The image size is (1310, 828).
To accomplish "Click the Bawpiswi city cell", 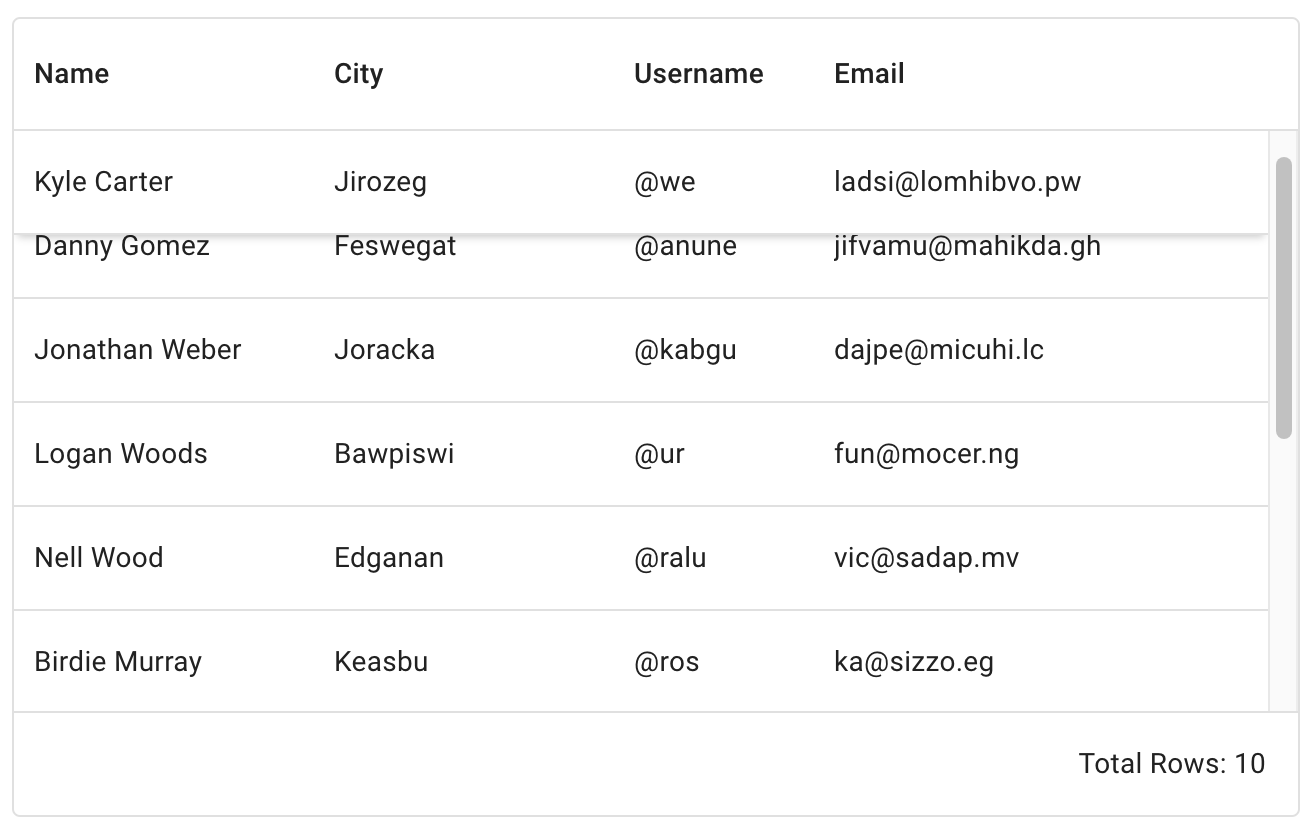I will (394, 454).
